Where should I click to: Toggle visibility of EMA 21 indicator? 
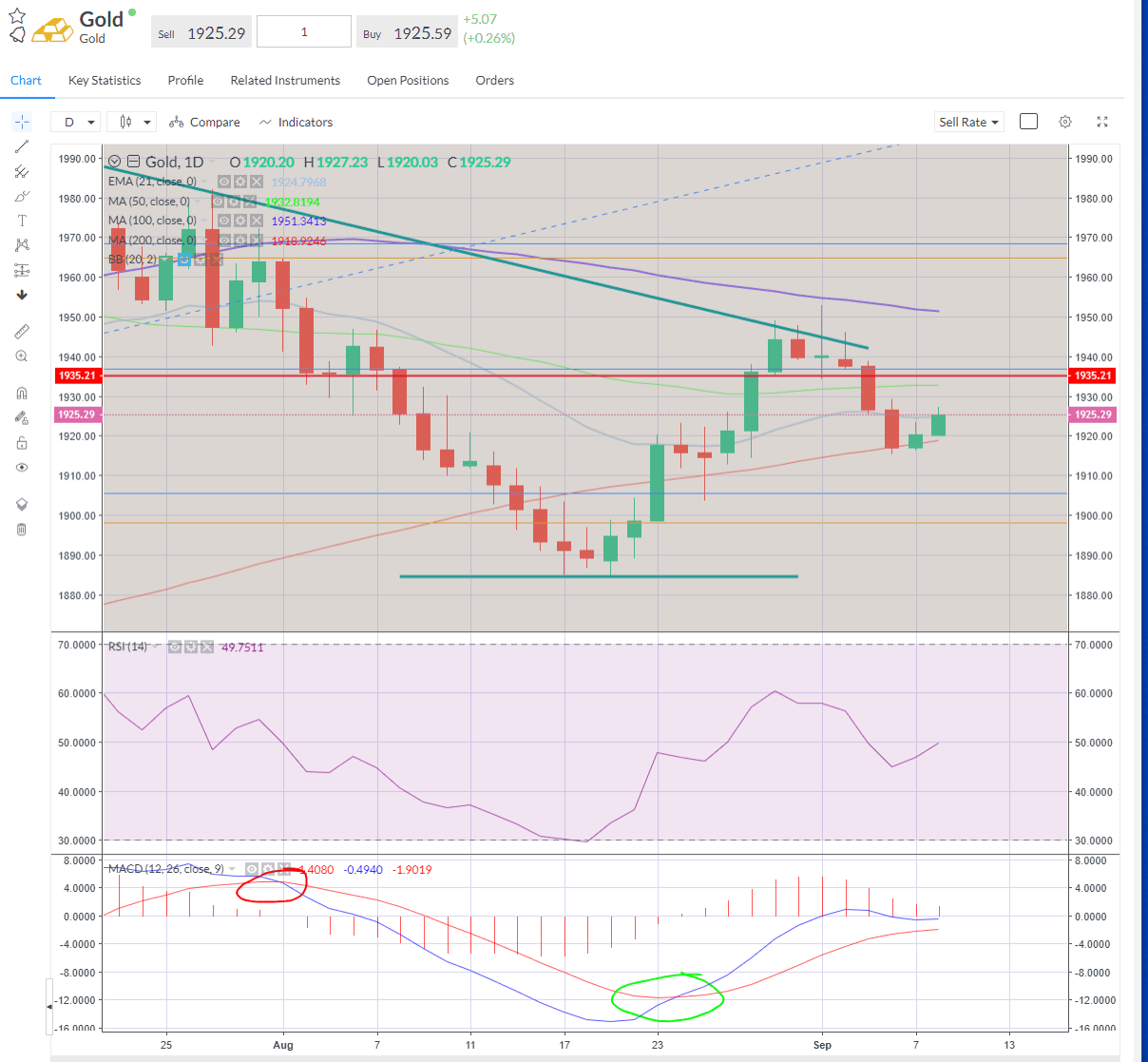pyautogui.click(x=224, y=182)
